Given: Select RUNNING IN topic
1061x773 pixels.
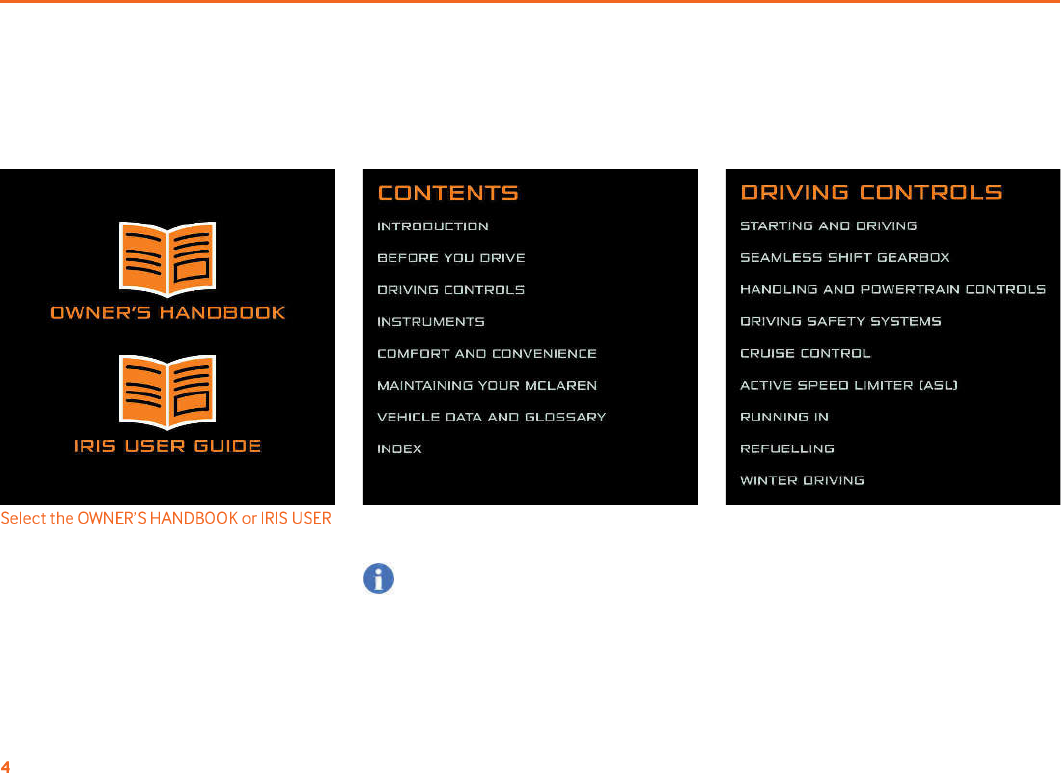Looking at the screenshot, I should 784,416.
